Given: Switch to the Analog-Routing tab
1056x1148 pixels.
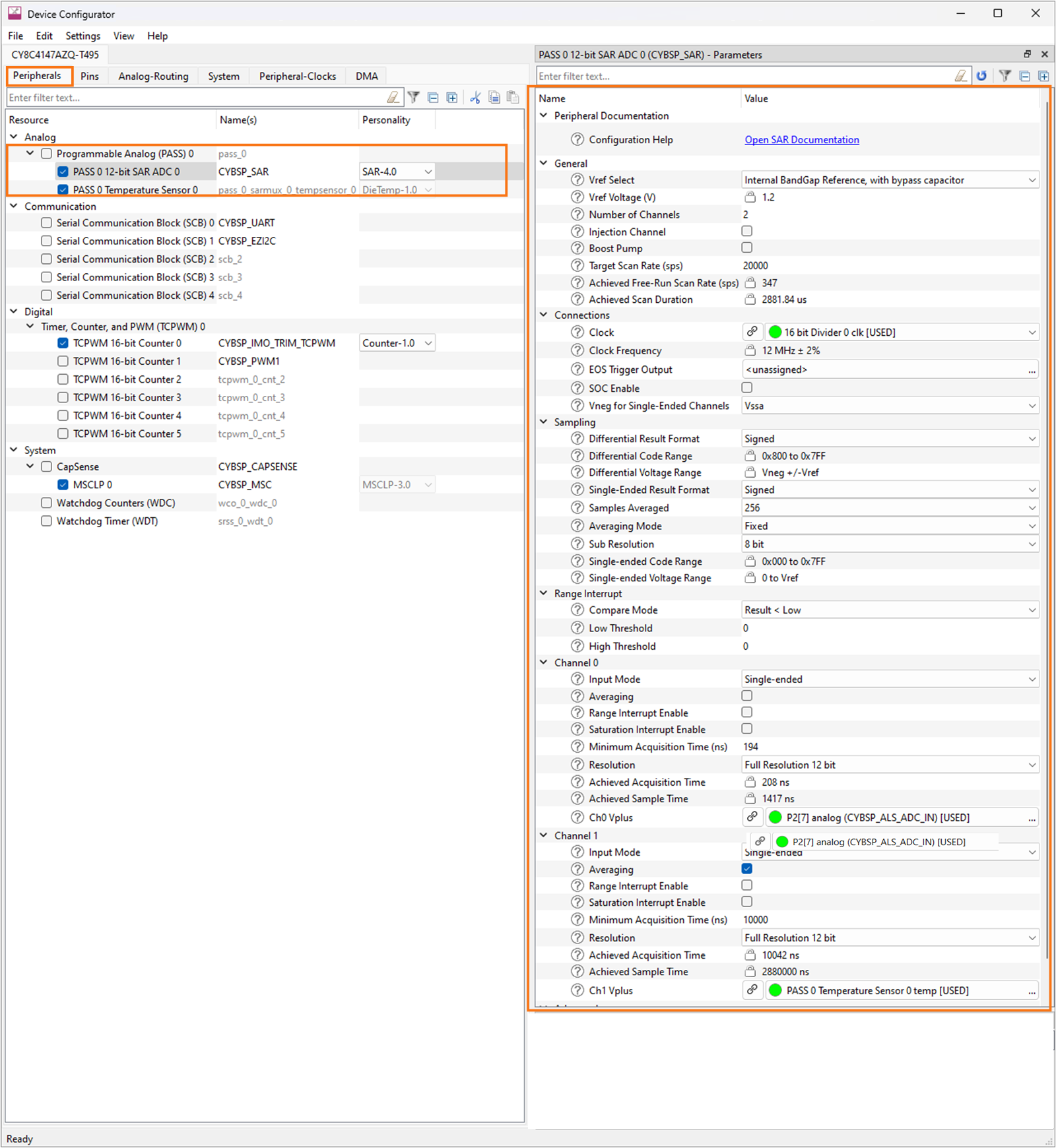Looking at the screenshot, I should (152, 76).
